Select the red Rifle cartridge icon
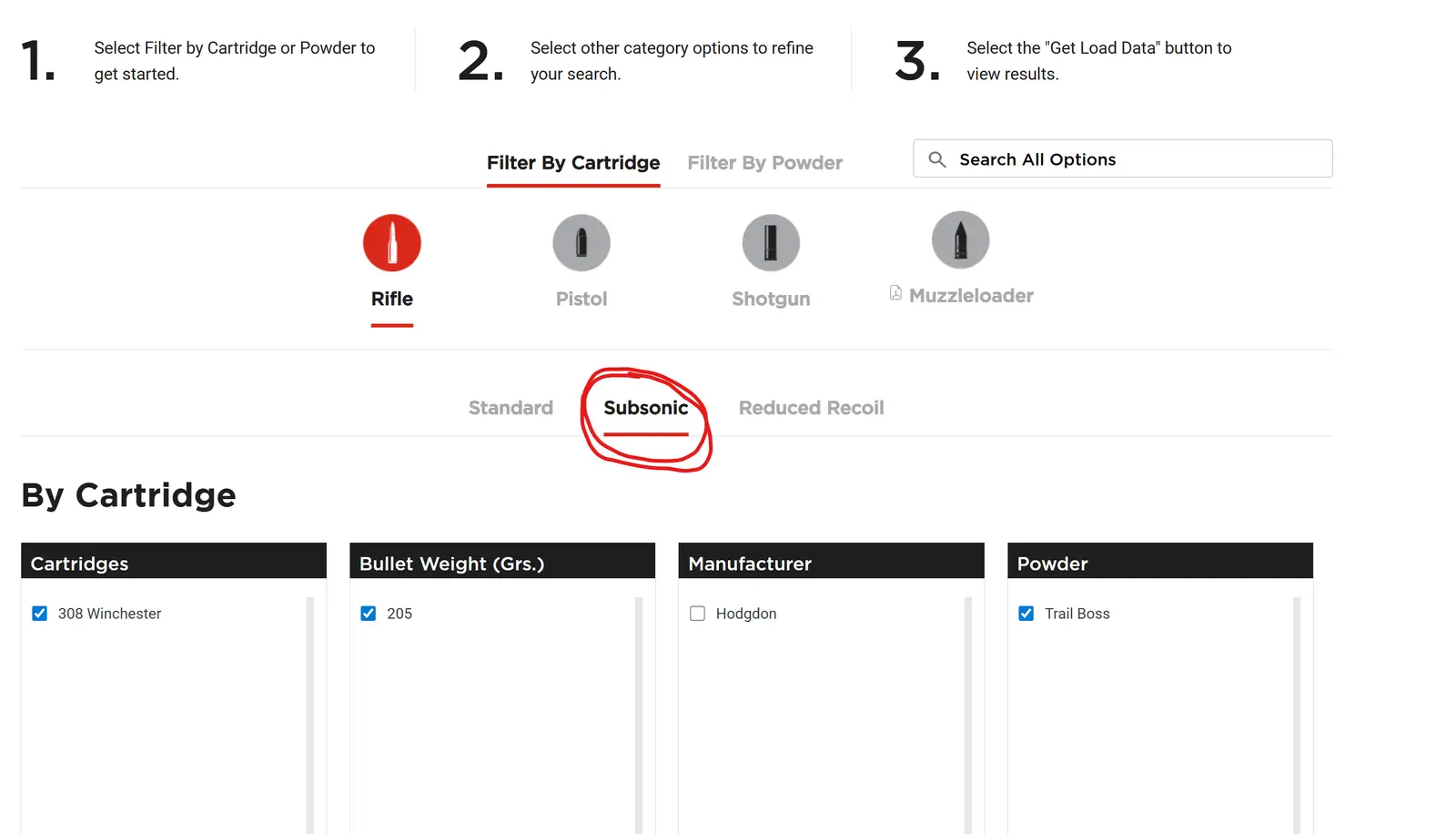 point(392,243)
